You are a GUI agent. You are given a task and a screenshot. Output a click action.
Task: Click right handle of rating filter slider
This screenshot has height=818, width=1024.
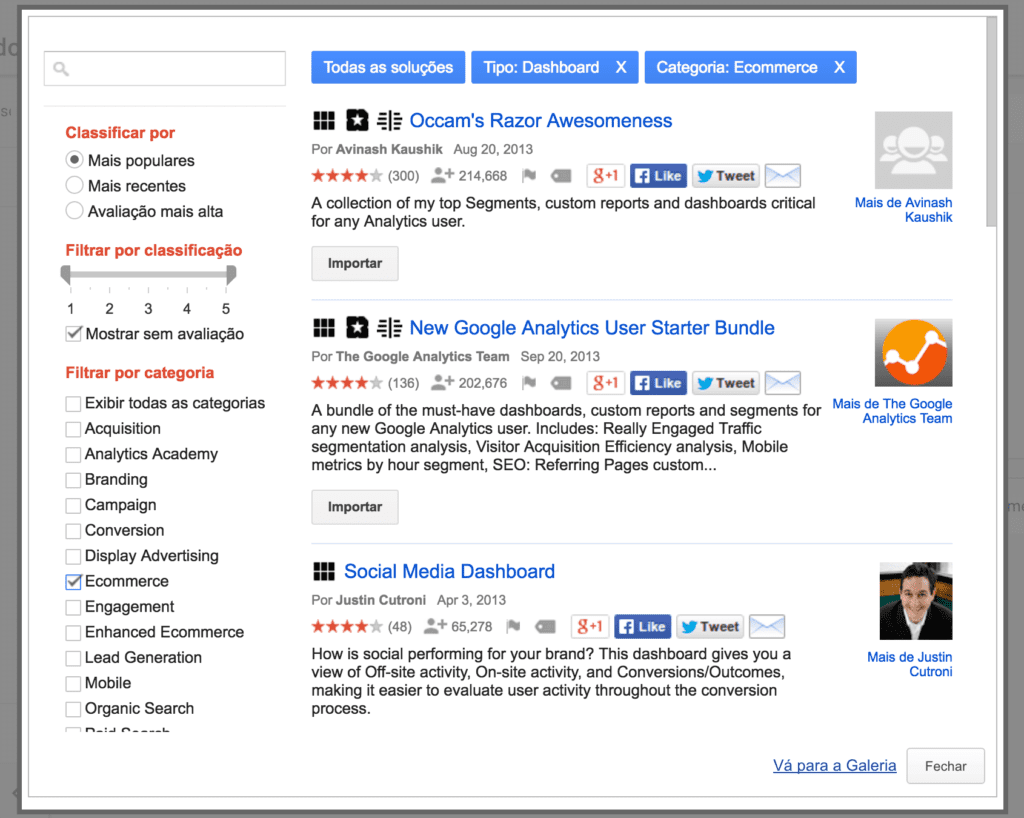231,274
